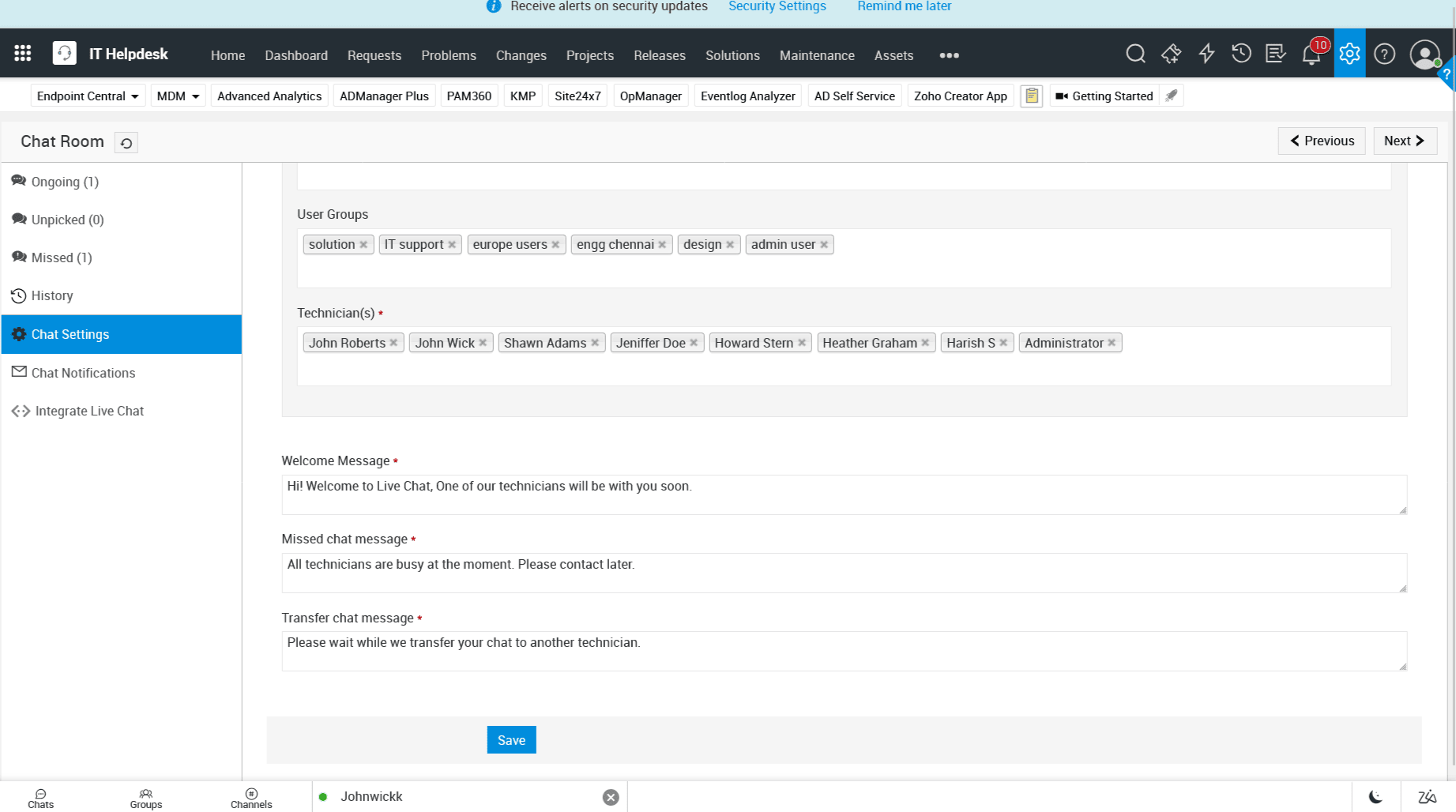Toggle dark mode with moon icon
The image size is (1456, 812).
(x=1376, y=796)
